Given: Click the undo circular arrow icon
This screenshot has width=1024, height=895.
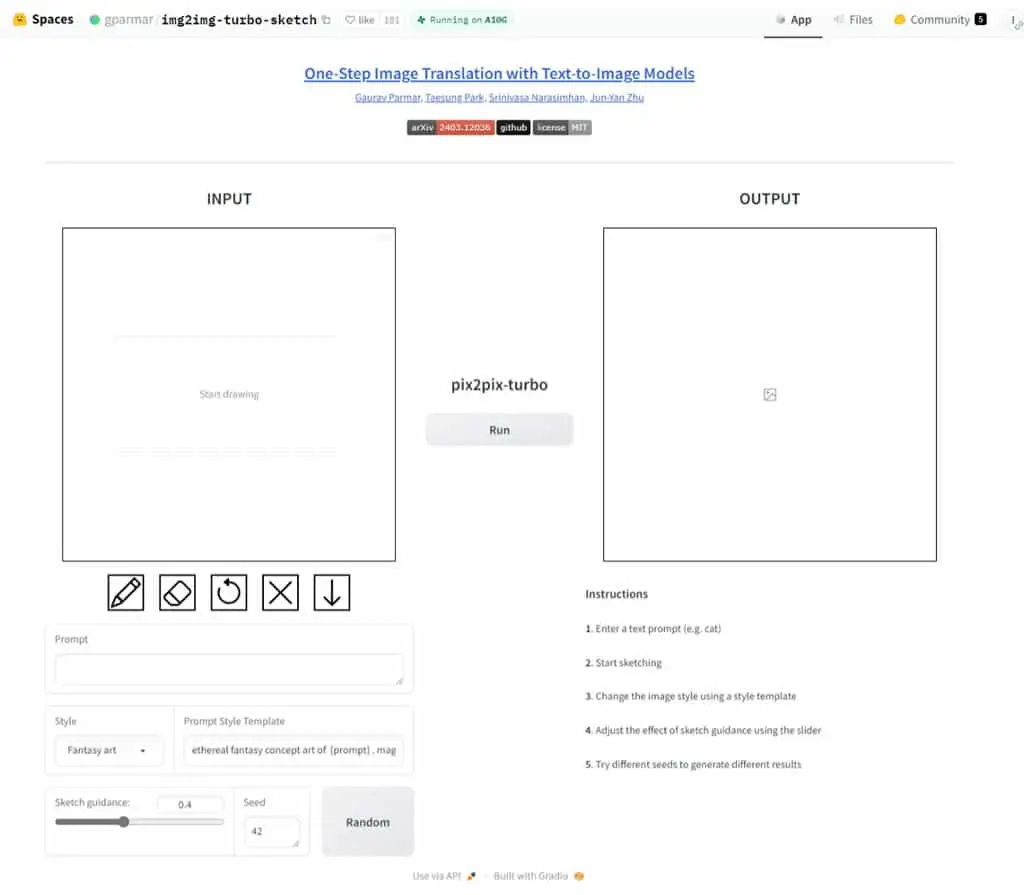Looking at the screenshot, I should click(229, 593).
